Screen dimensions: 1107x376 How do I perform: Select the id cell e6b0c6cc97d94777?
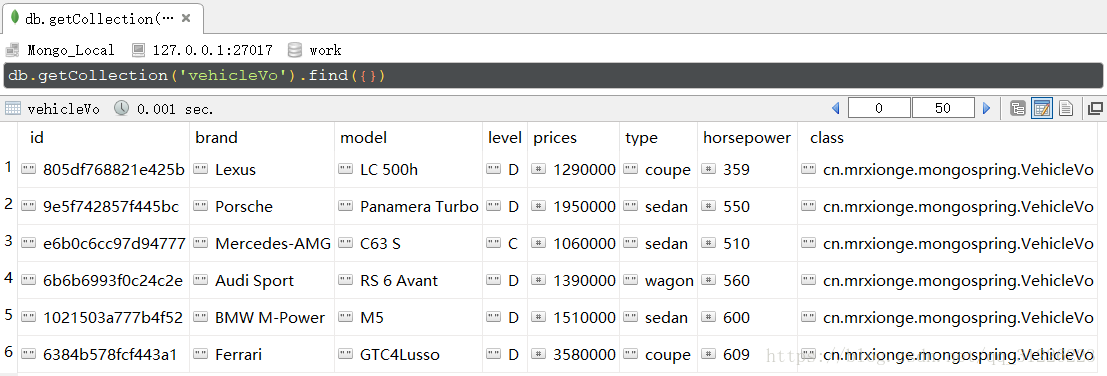[104, 243]
